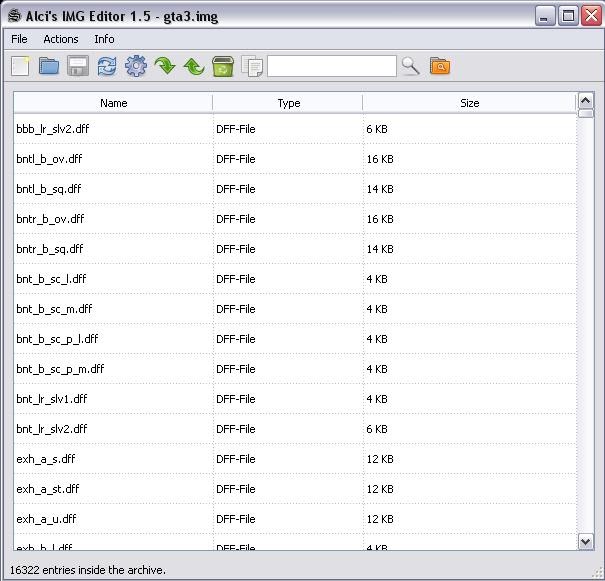Click the scrollbar down arrow
This screenshot has height=581, width=605.
tap(586, 542)
